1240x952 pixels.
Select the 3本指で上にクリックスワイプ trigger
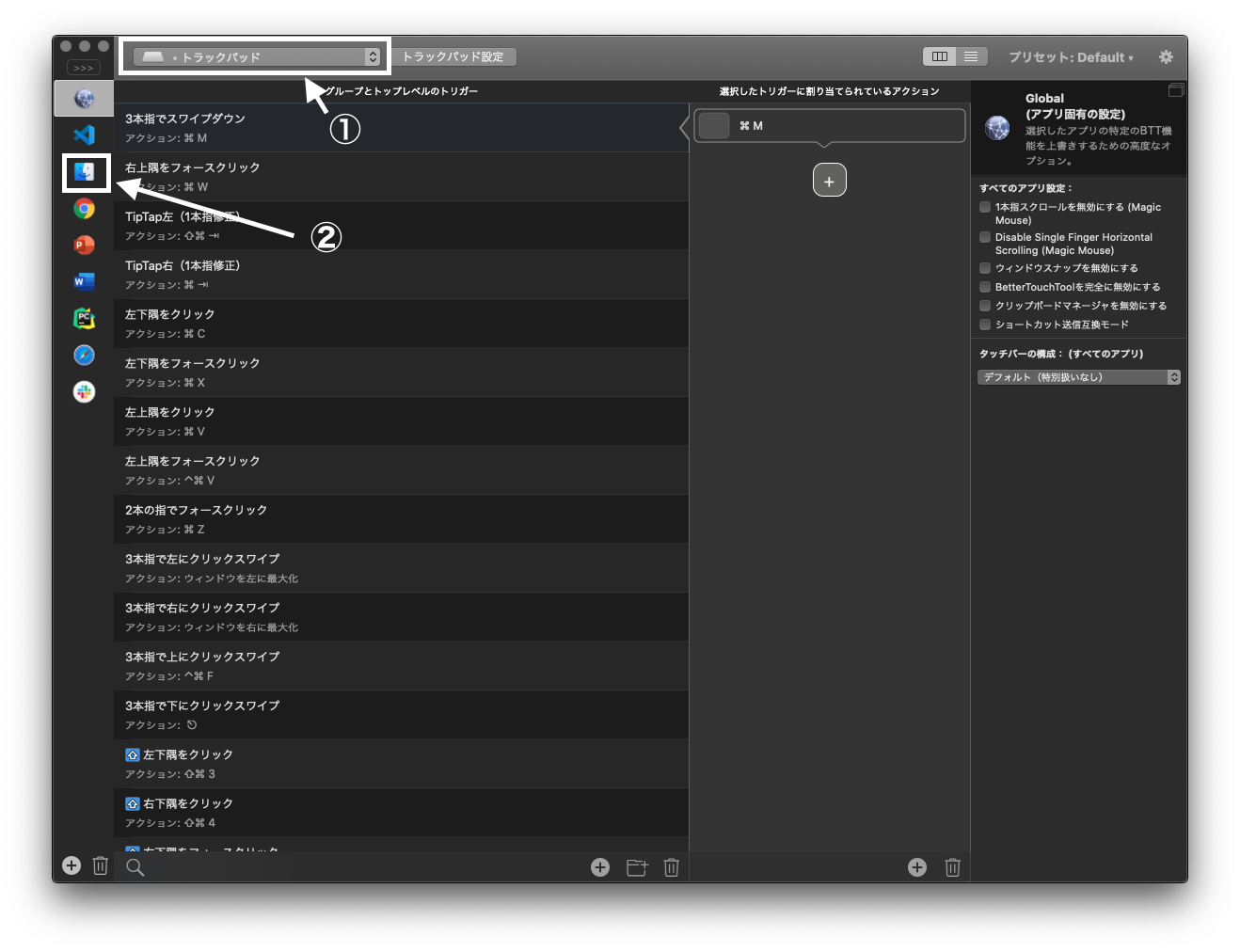[402, 666]
